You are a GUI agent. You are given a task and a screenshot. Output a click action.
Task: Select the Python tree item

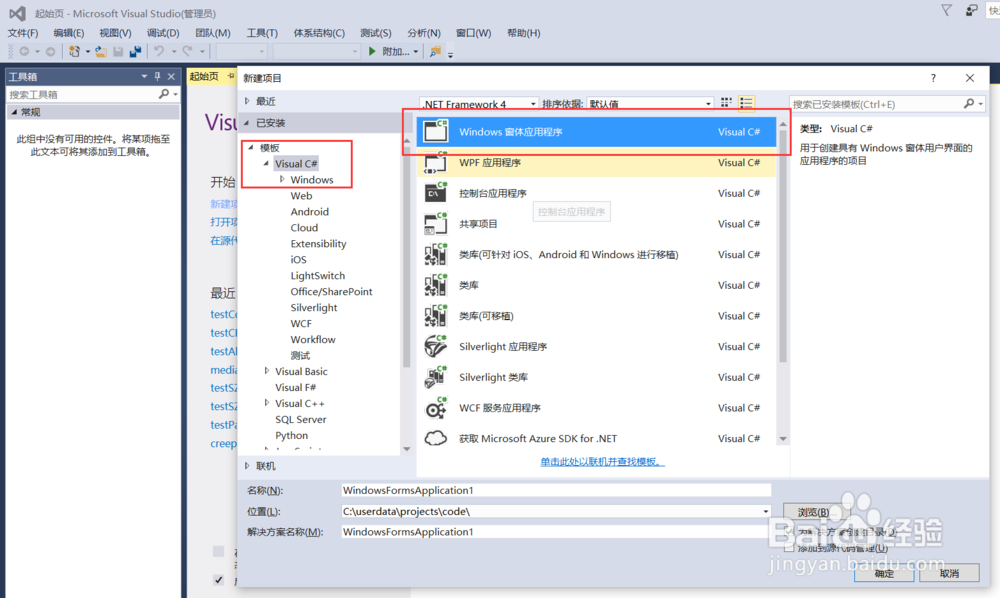click(291, 435)
